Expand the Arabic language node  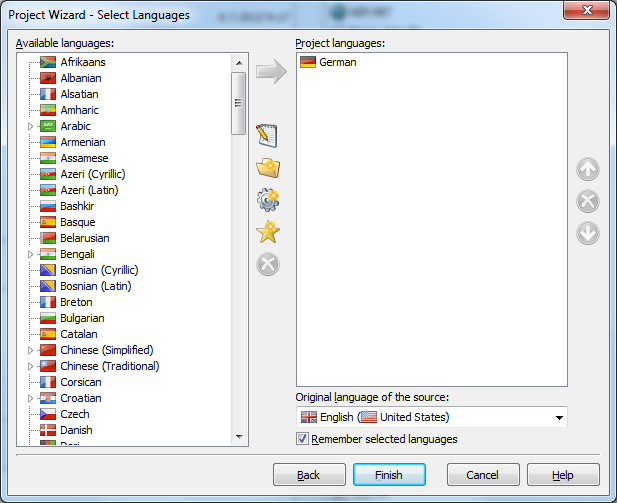(x=29, y=127)
